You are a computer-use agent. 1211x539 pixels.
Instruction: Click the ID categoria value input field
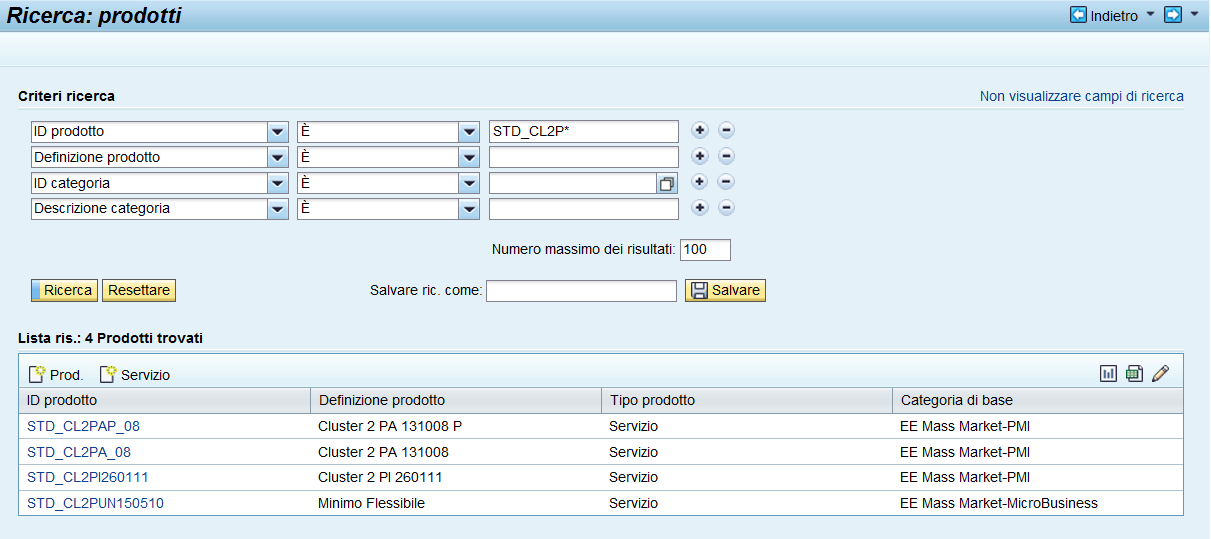(x=573, y=183)
